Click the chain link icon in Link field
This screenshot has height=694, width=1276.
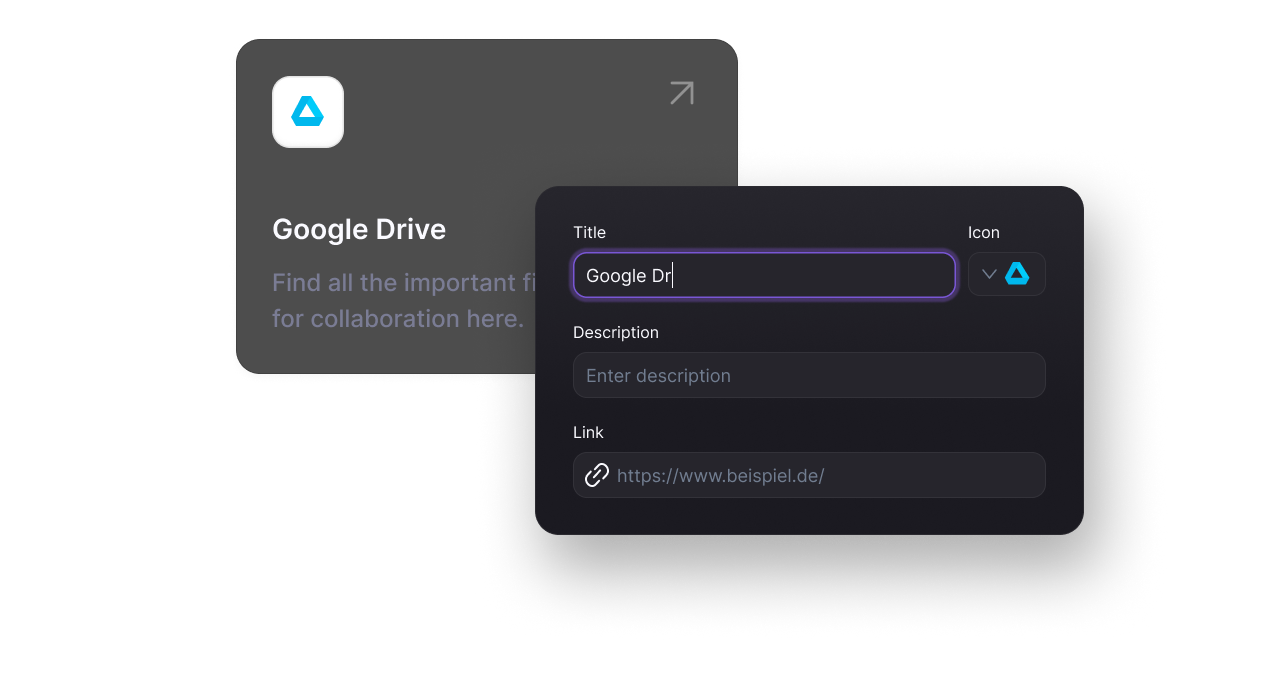pyautogui.click(x=597, y=475)
